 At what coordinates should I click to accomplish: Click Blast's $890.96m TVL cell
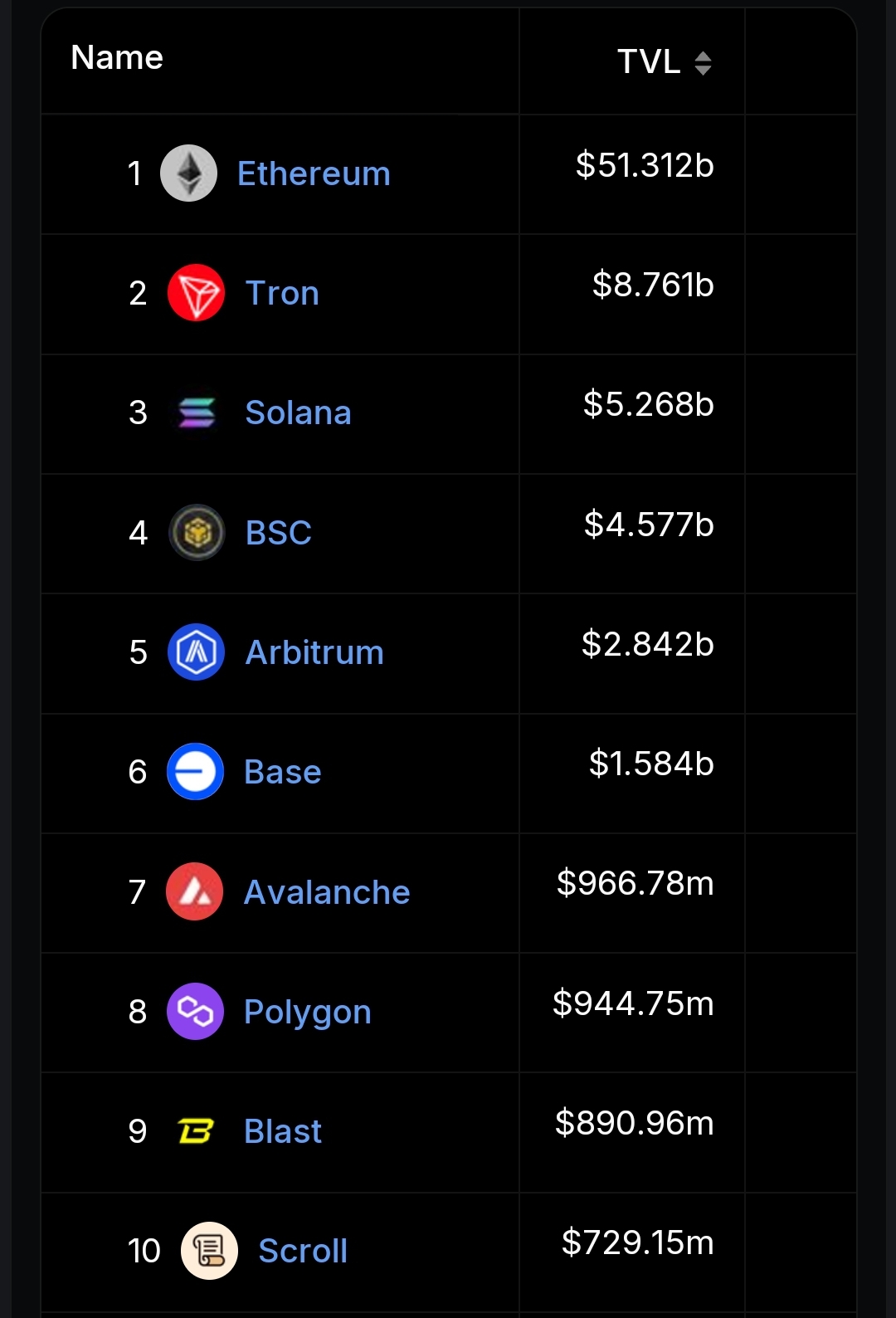634,1123
